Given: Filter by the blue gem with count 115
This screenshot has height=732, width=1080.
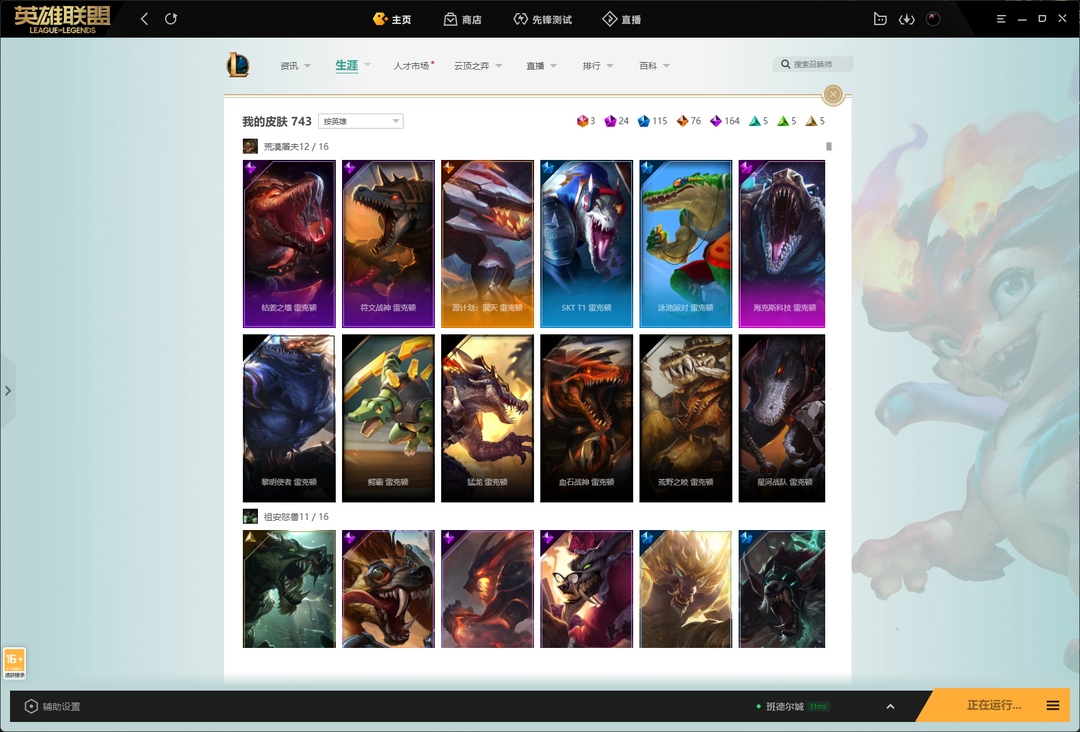Looking at the screenshot, I should [x=643, y=121].
